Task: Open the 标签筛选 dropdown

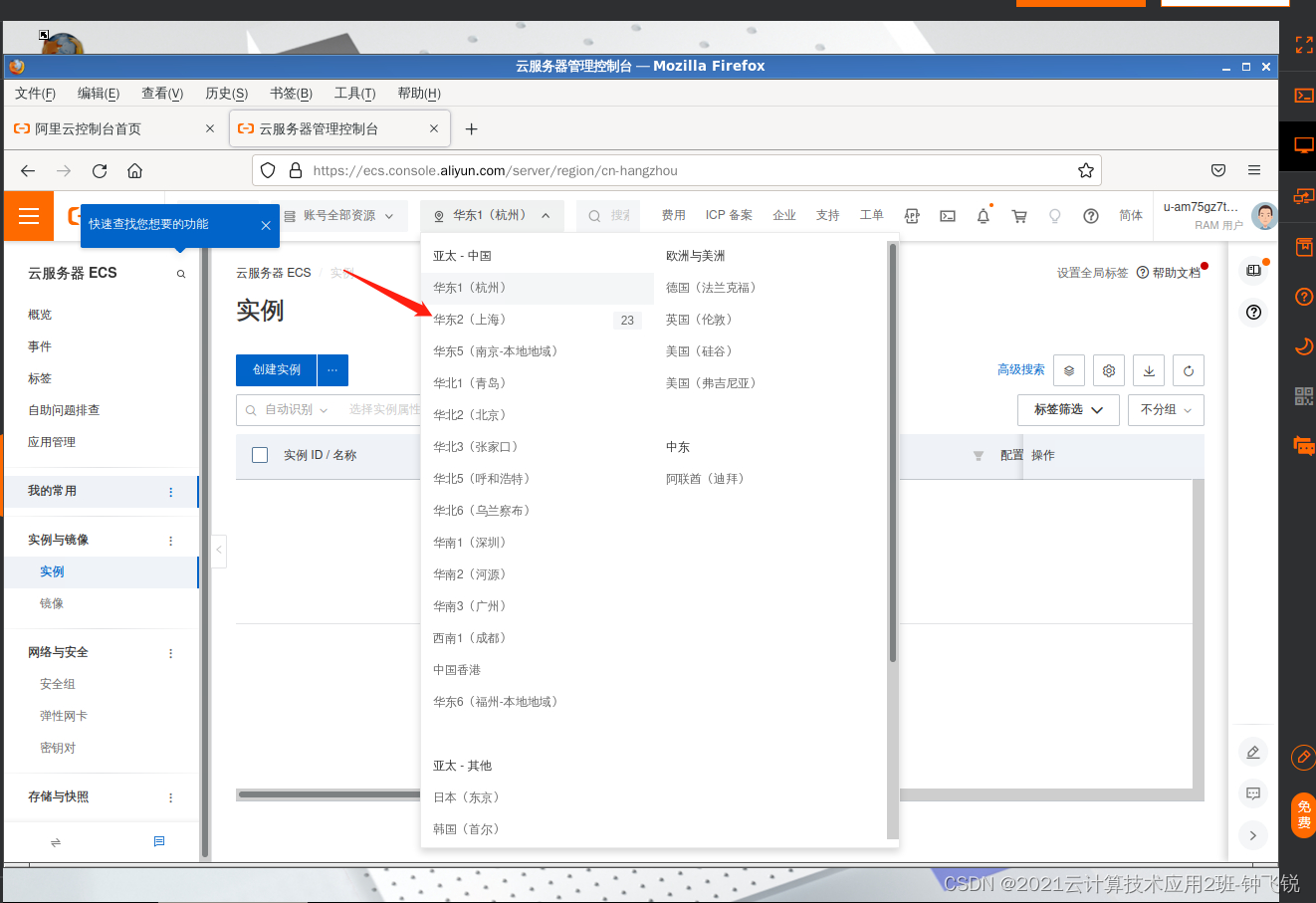Action: click(1068, 409)
